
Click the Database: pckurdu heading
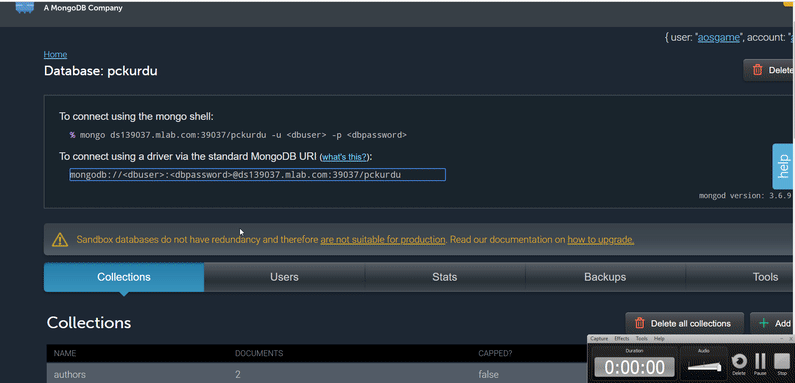[x=100, y=71]
